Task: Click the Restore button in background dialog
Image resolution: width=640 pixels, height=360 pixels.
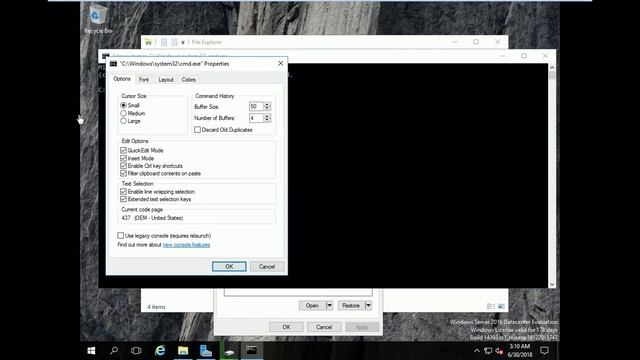Action: (x=351, y=305)
